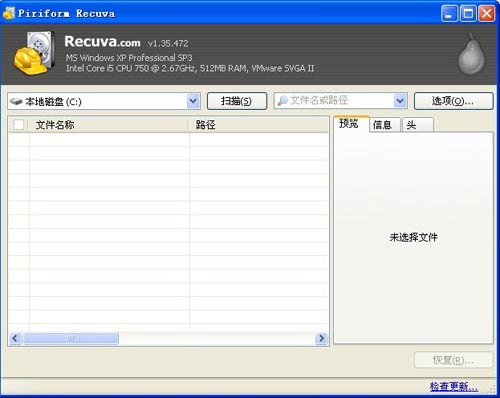Click the 恢复(R)... recover button
Image resolution: width=500 pixels, height=398 pixels.
[453, 360]
